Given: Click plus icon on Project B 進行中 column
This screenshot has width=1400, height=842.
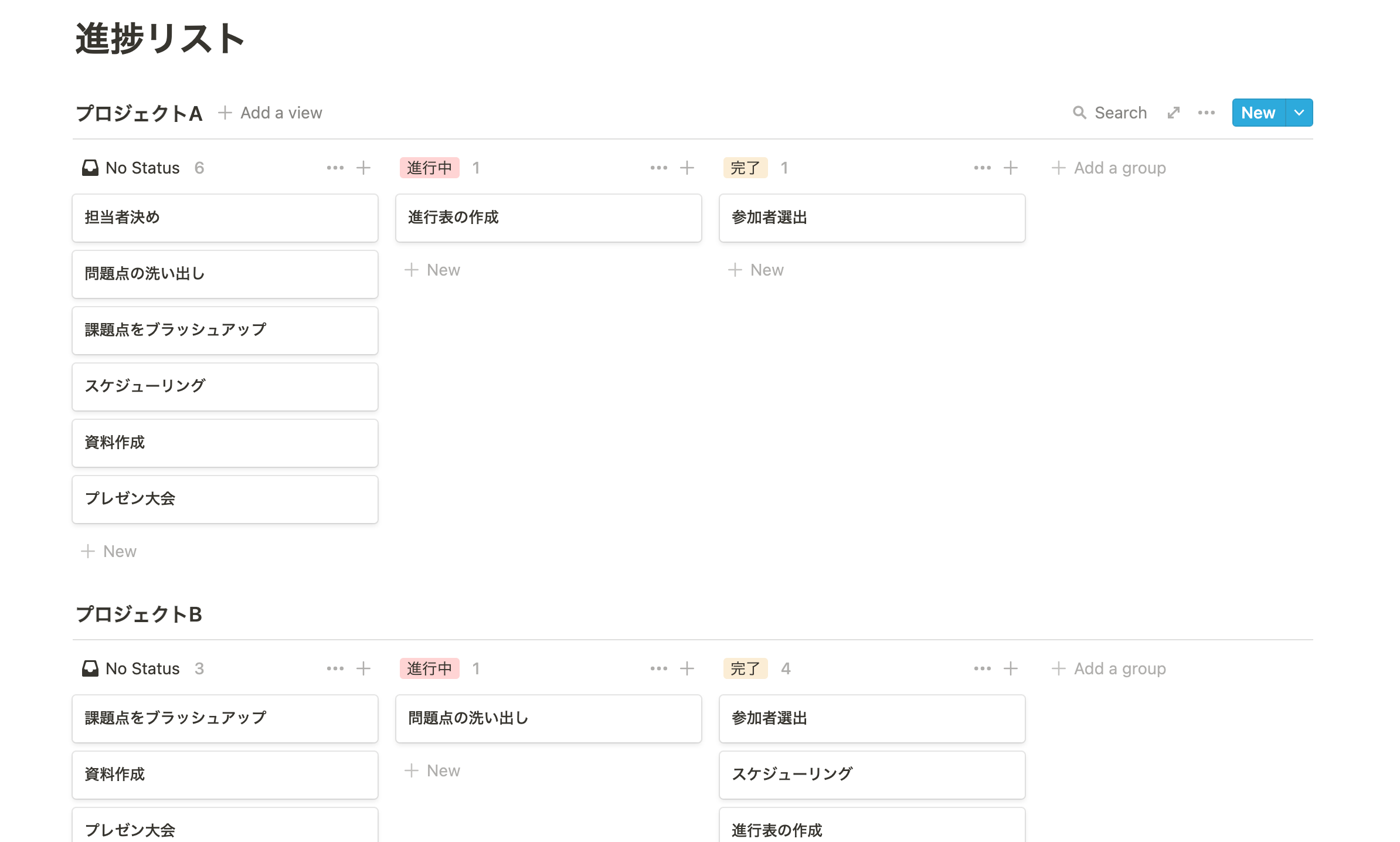Looking at the screenshot, I should pyautogui.click(x=687, y=669).
